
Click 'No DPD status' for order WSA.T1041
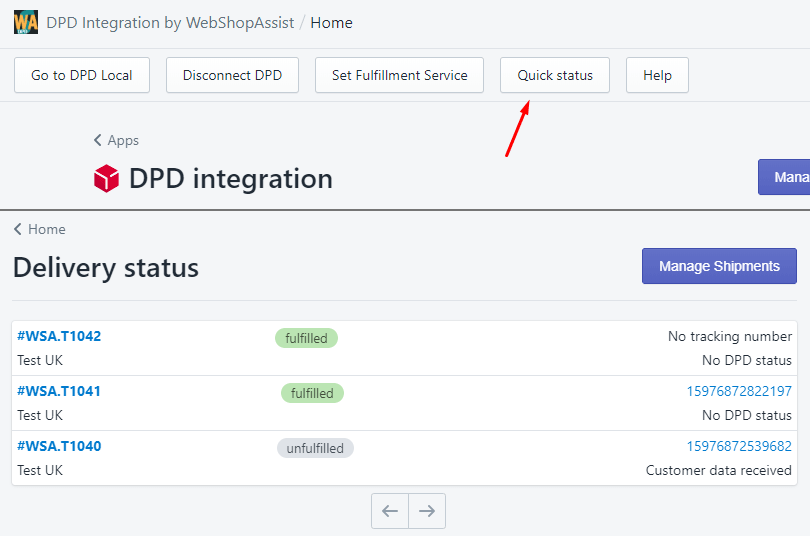tap(746, 415)
